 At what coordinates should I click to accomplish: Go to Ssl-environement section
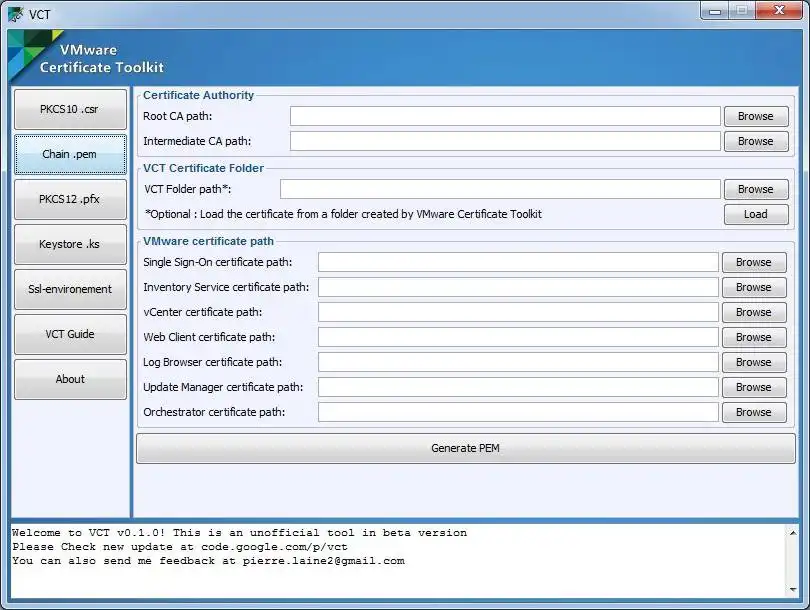click(70, 289)
